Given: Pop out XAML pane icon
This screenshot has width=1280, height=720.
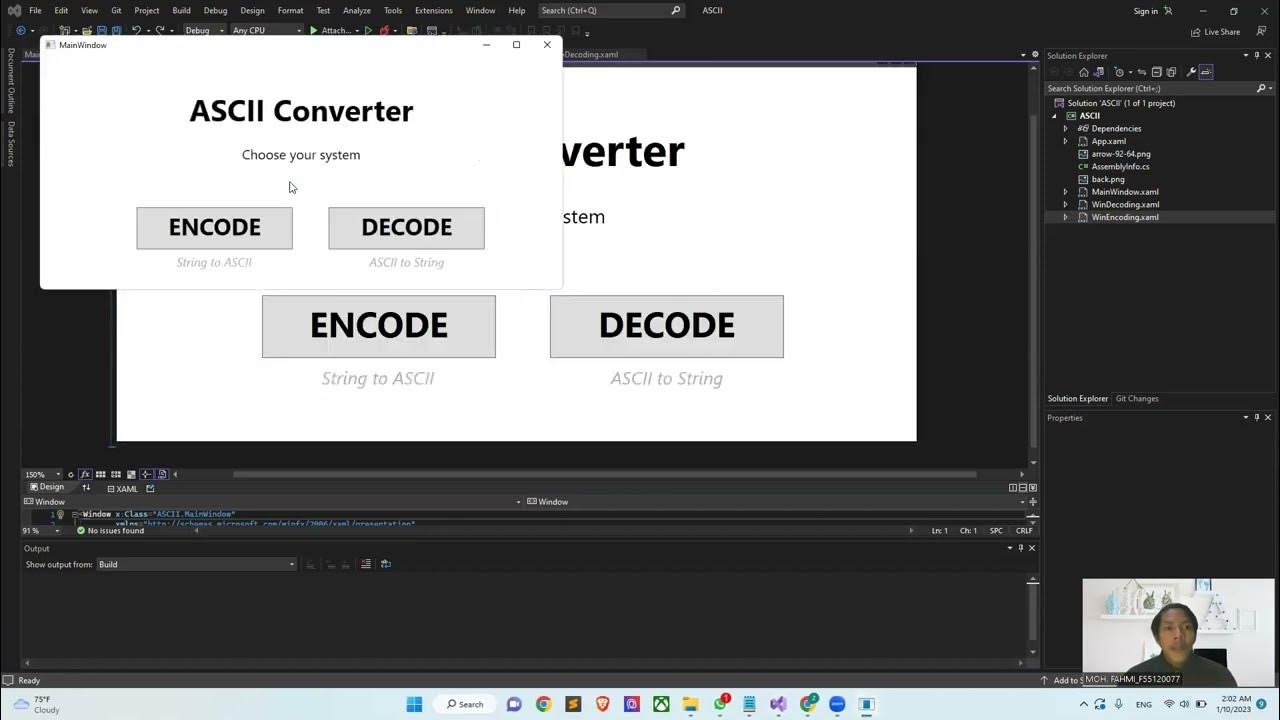Looking at the screenshot, I should tap(150, 488).
